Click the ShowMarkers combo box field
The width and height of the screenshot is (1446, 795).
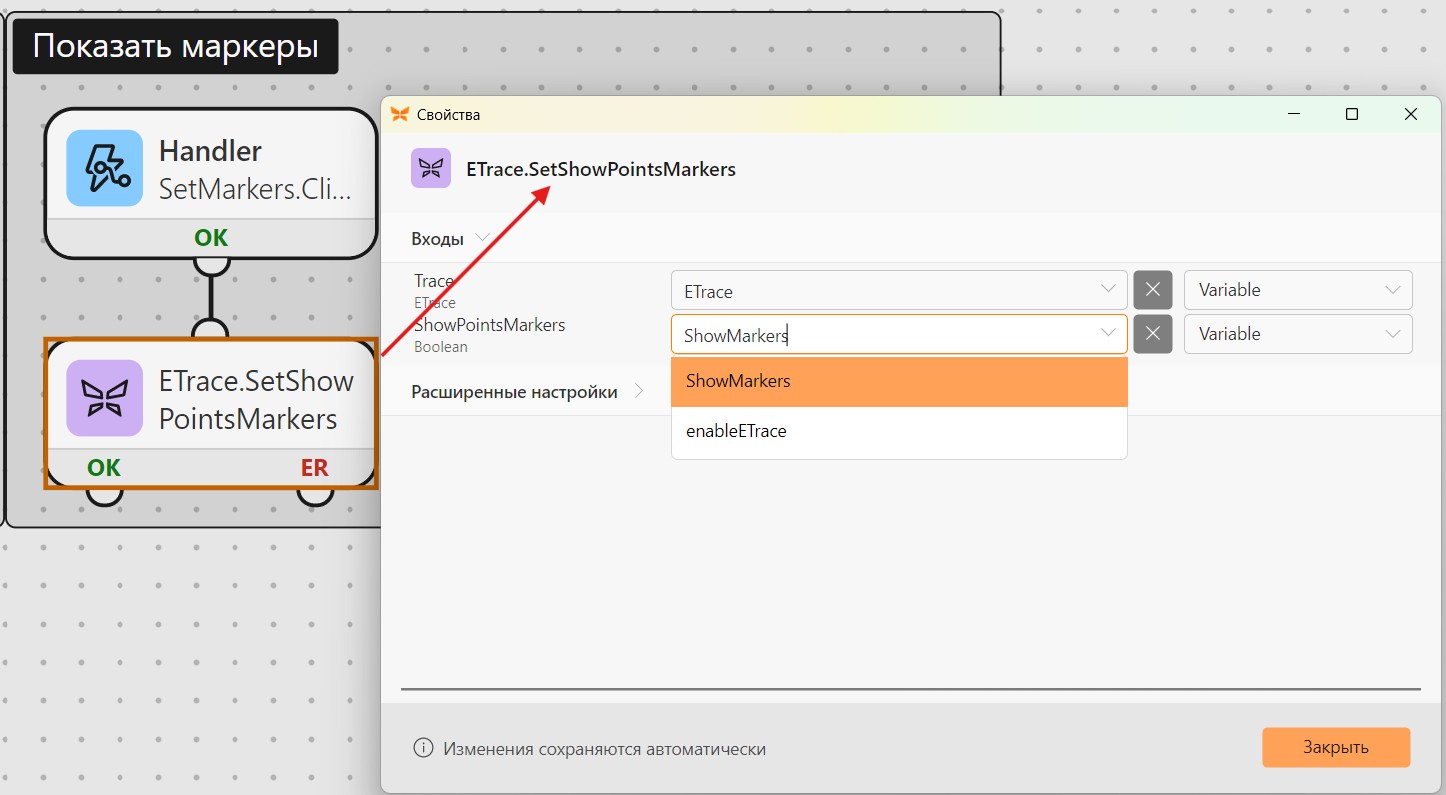tap(899, 334)
